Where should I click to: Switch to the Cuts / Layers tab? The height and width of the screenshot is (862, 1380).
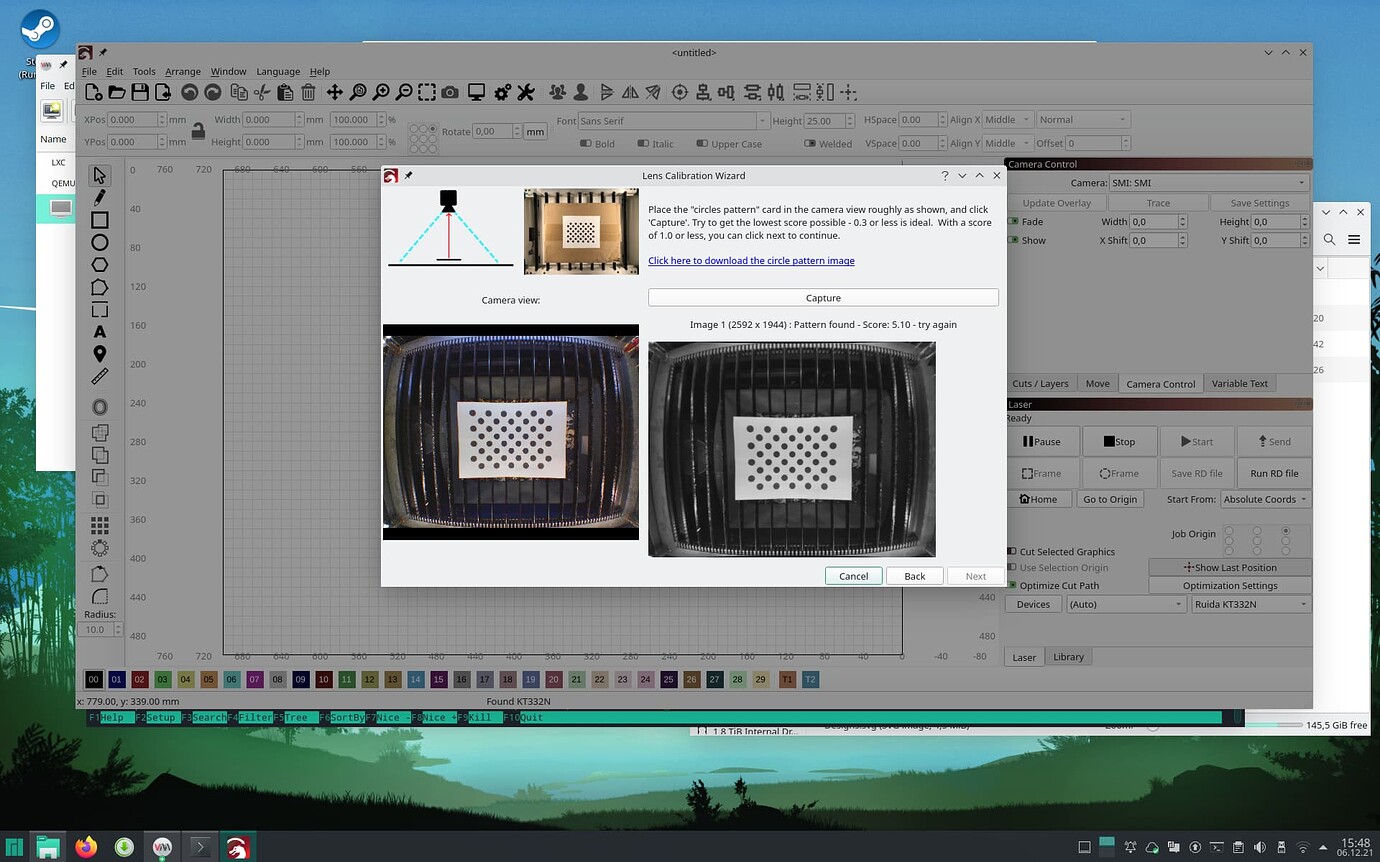(x=1040, y=383)
